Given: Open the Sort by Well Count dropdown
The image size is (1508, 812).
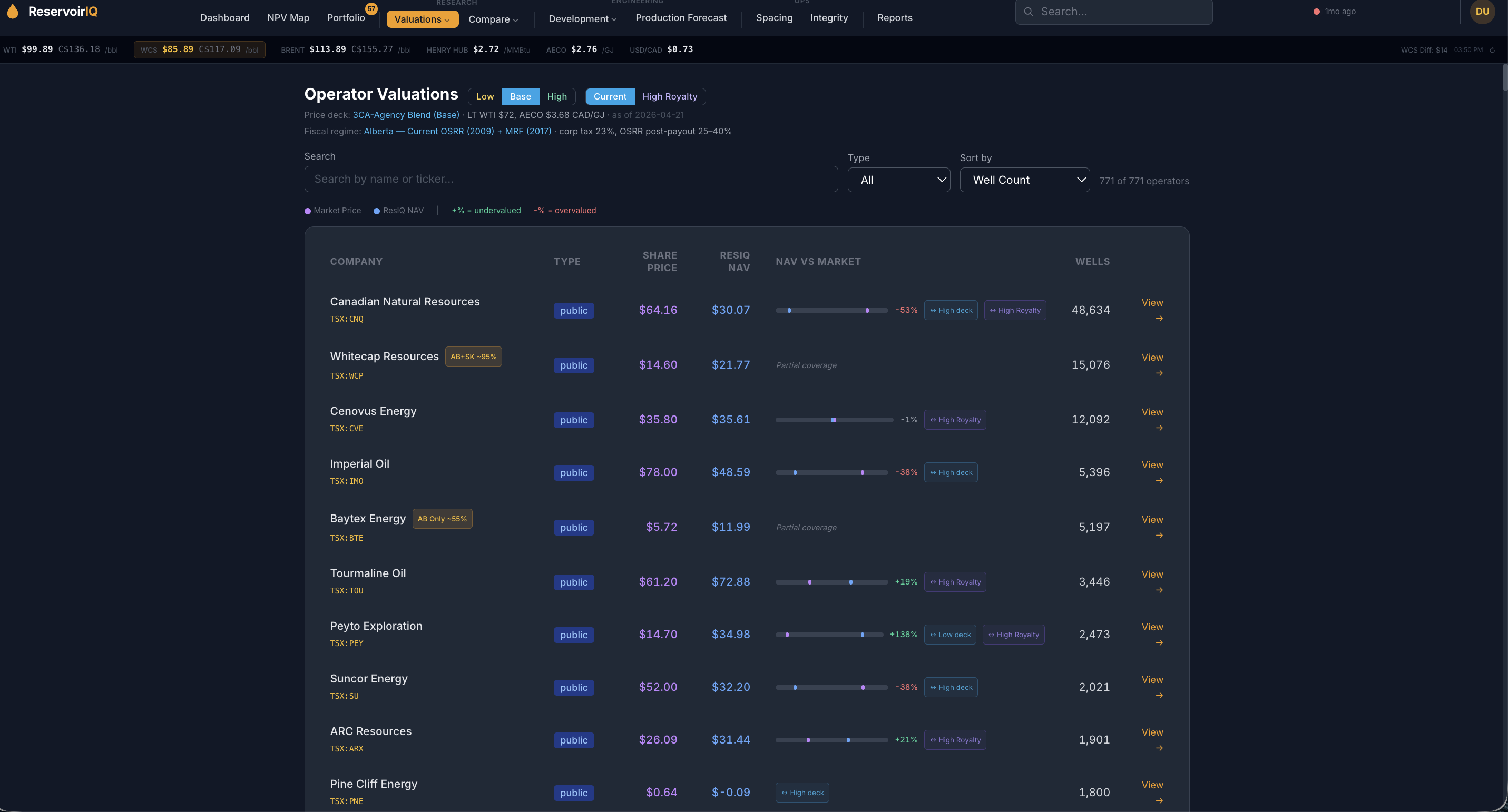Looking at the screenshot, I should point(1024,180).
